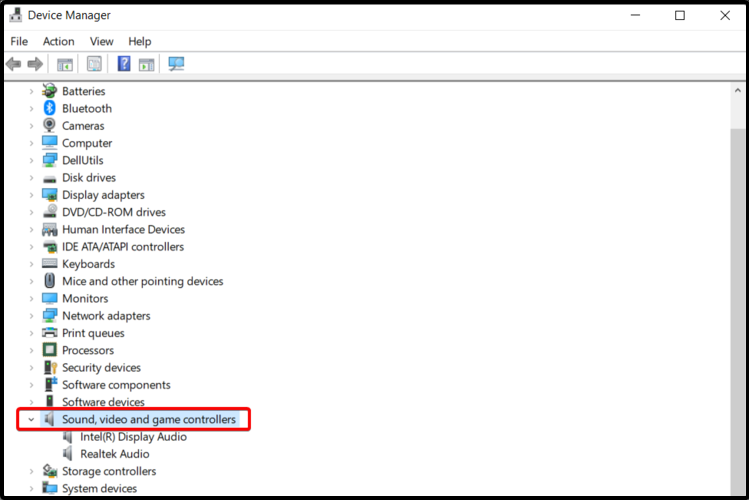Image resolution: width=749 pixels, height=500 pixels.
Task: Click the Back arrow toolbar icon
Action: 13,64
